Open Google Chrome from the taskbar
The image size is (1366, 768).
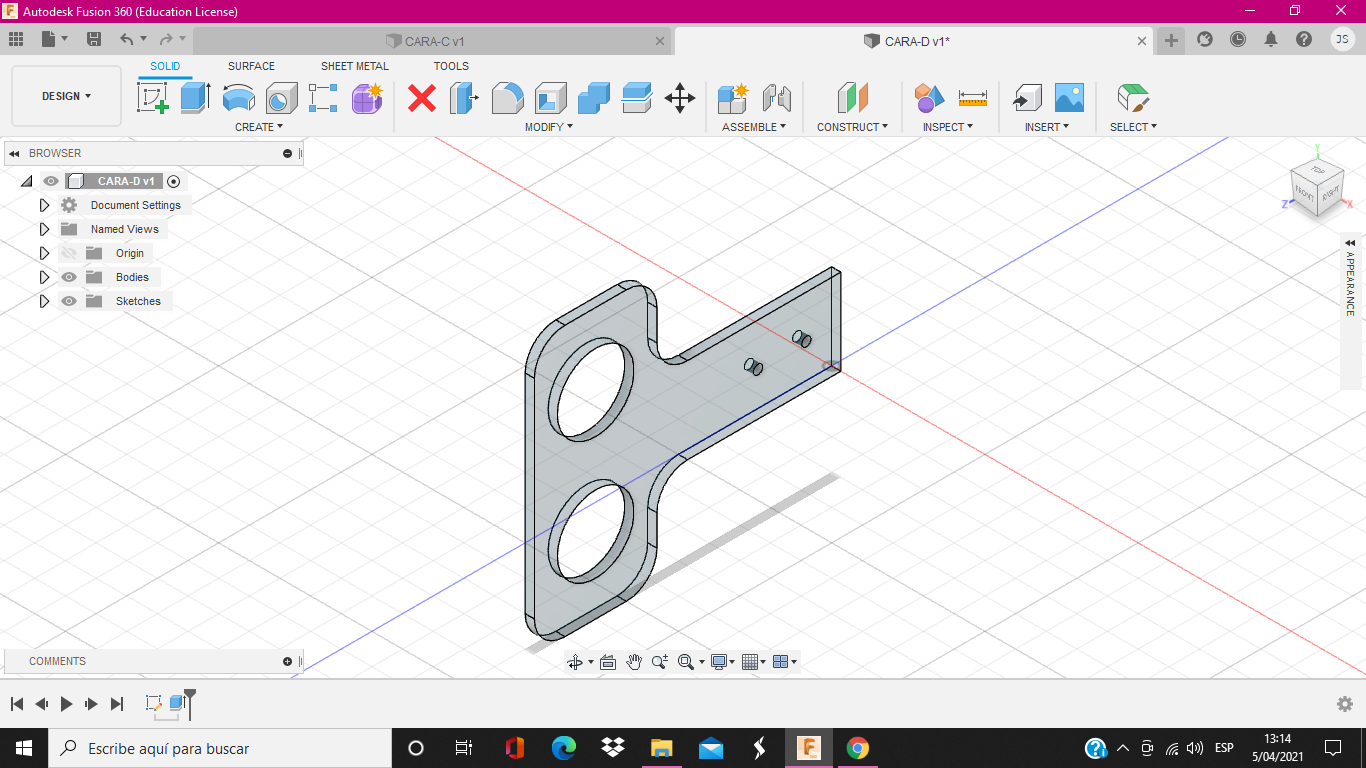tap(857, 748)
